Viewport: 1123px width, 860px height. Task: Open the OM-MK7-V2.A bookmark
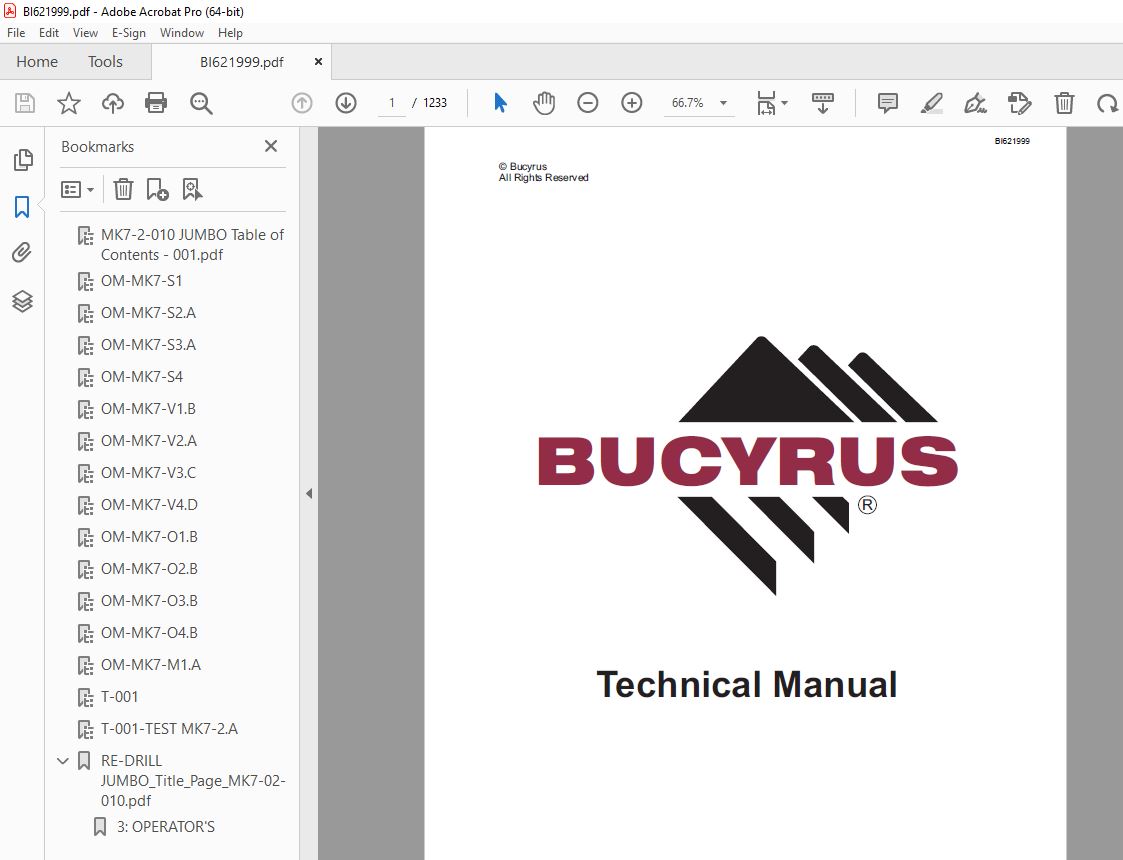pyautogui.click(x=149, y=440)
